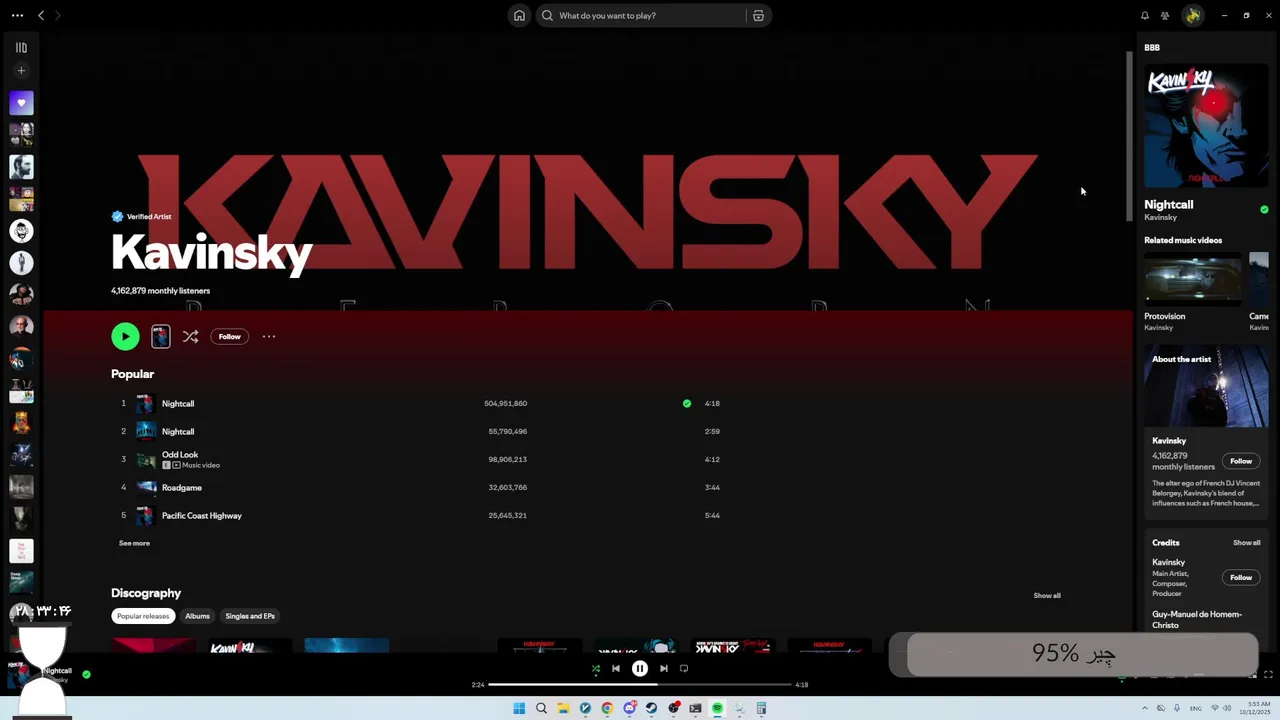Open Windows Start button
Viewport: 1280px width, 720px height.
519,708
